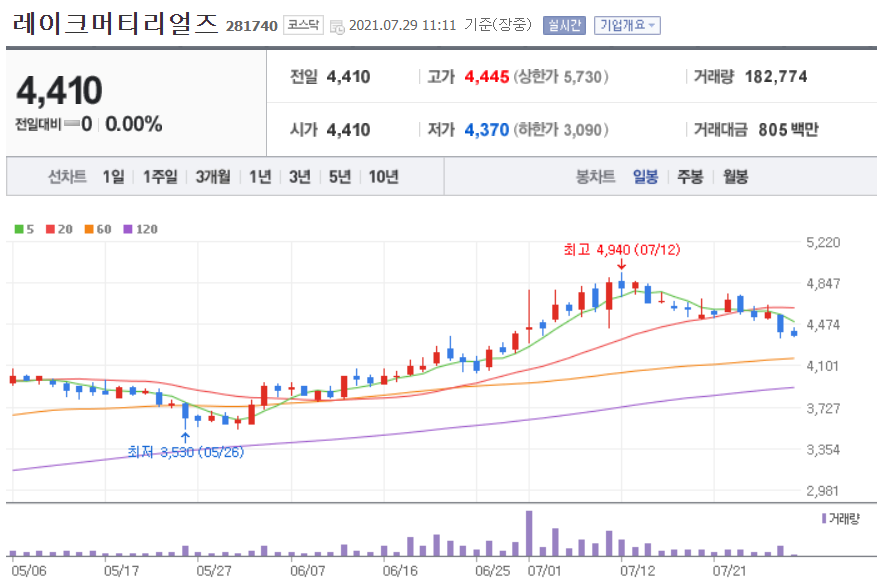
Task: Click the calendar icon before the date
Action: point(337,26)
